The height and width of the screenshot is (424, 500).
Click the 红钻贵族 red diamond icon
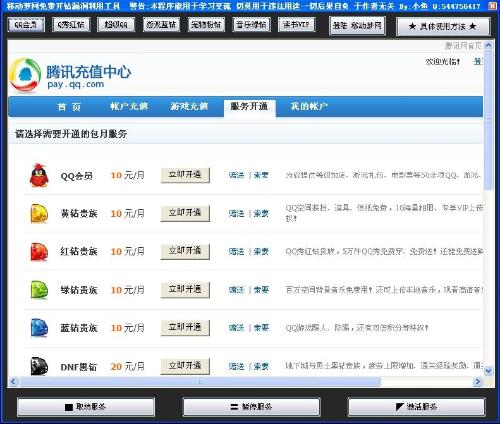pyautogui.click(x=39, y=252)
